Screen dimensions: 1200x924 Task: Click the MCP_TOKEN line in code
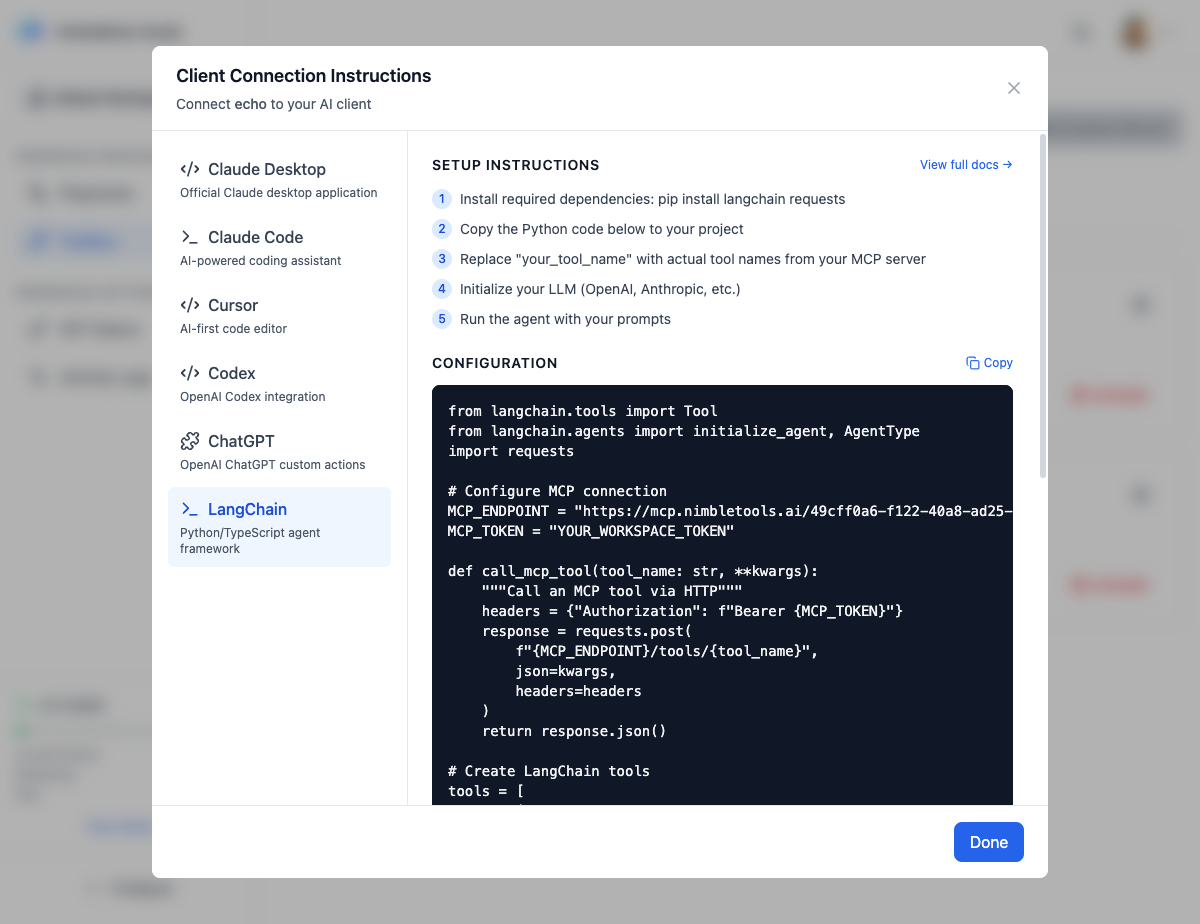point(591,531)
